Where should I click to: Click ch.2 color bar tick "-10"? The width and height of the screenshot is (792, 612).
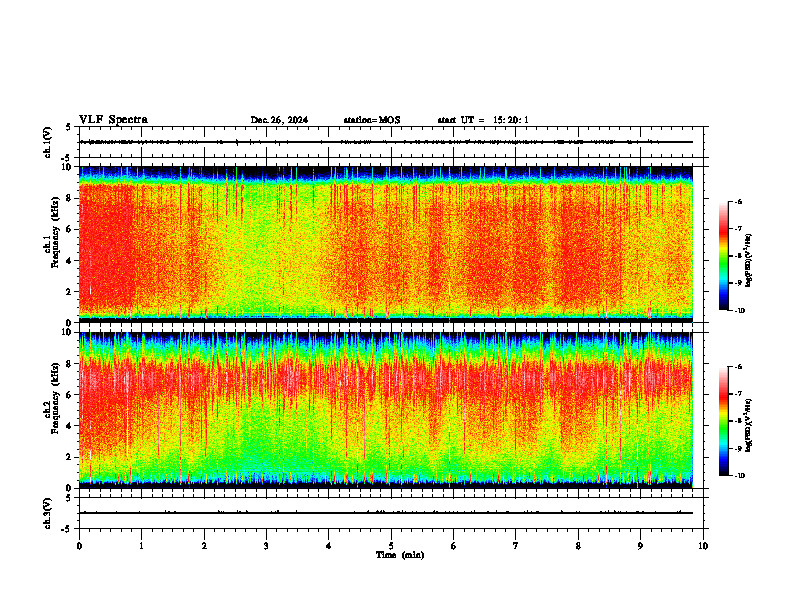click(x=740, y=476)
